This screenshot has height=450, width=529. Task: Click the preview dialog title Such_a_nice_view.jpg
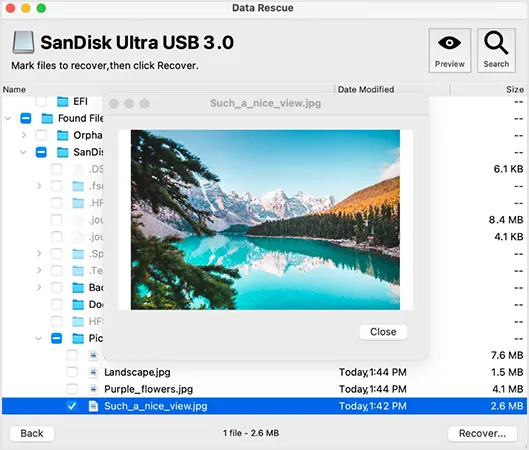tap(265, 103)
